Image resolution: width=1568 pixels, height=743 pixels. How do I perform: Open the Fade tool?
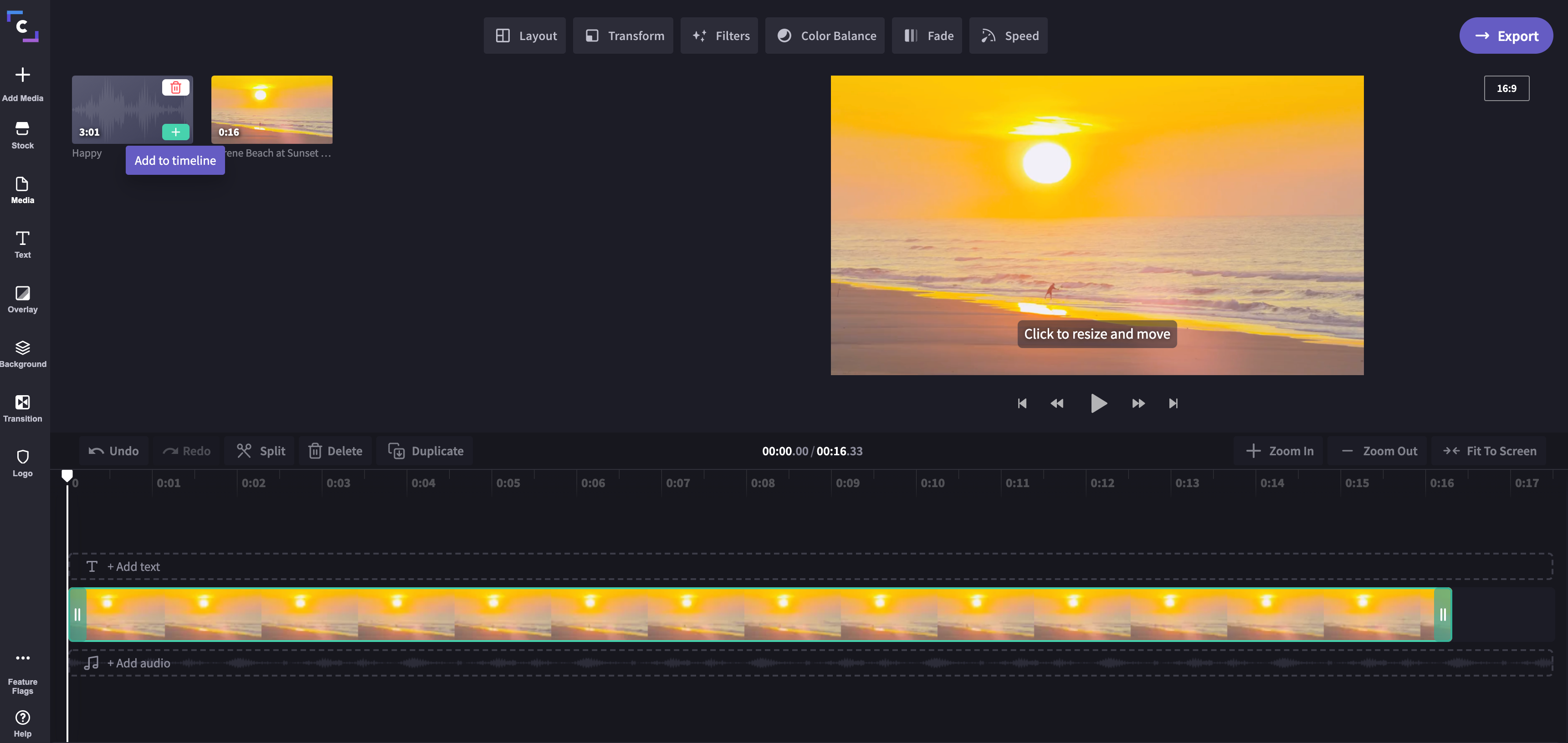pyautogui.click(x=927, y=36)
